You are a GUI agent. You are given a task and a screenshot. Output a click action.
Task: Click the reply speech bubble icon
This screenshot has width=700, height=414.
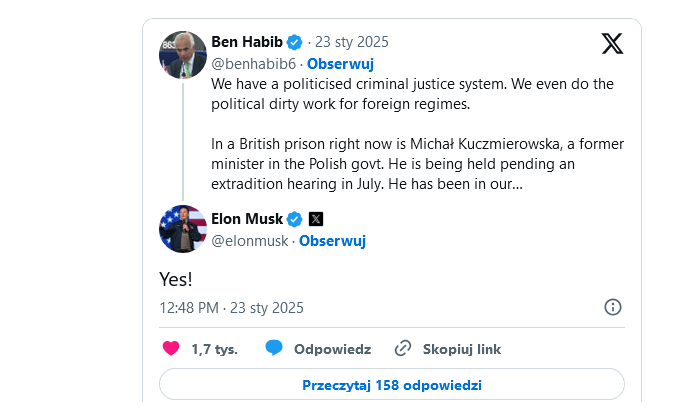tap(274, 349)
